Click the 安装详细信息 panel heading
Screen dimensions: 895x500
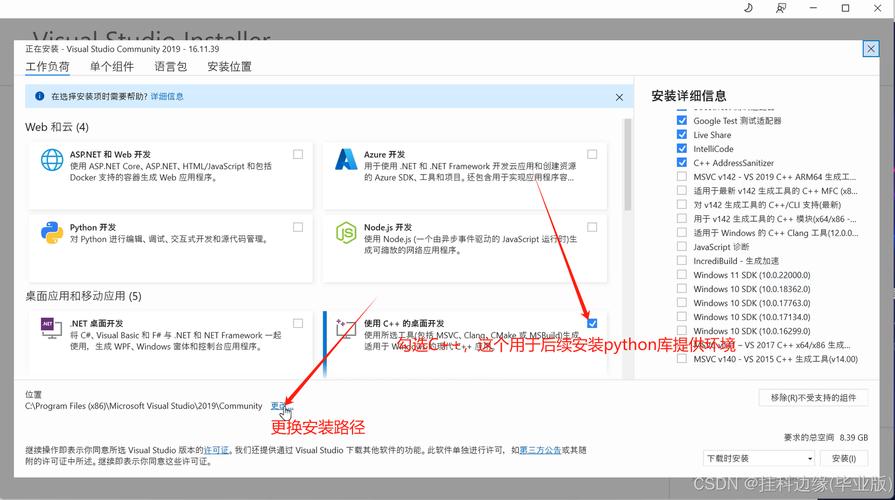(x=688, y=96)
